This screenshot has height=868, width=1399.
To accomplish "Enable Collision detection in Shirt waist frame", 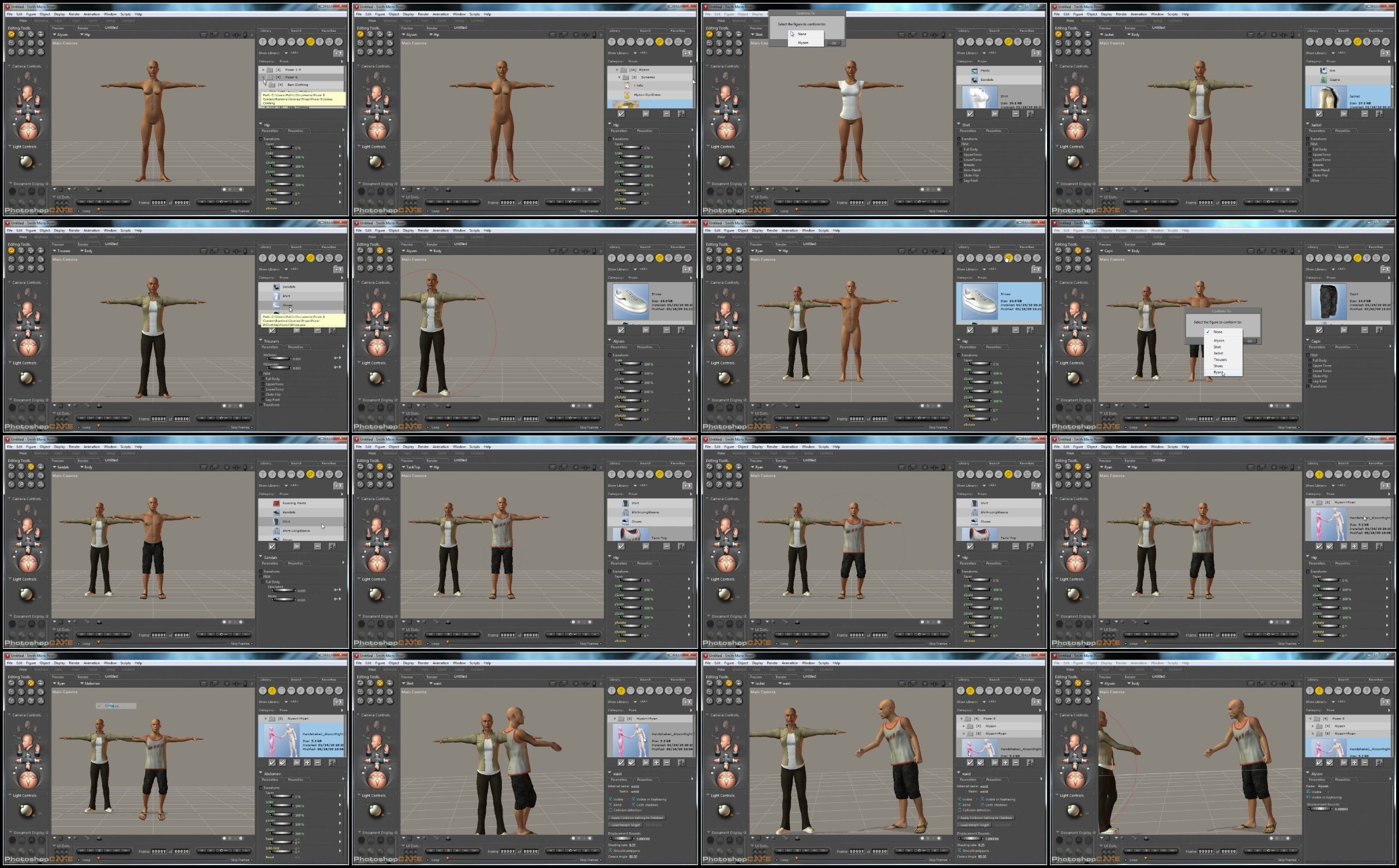I will coord(610,810).
